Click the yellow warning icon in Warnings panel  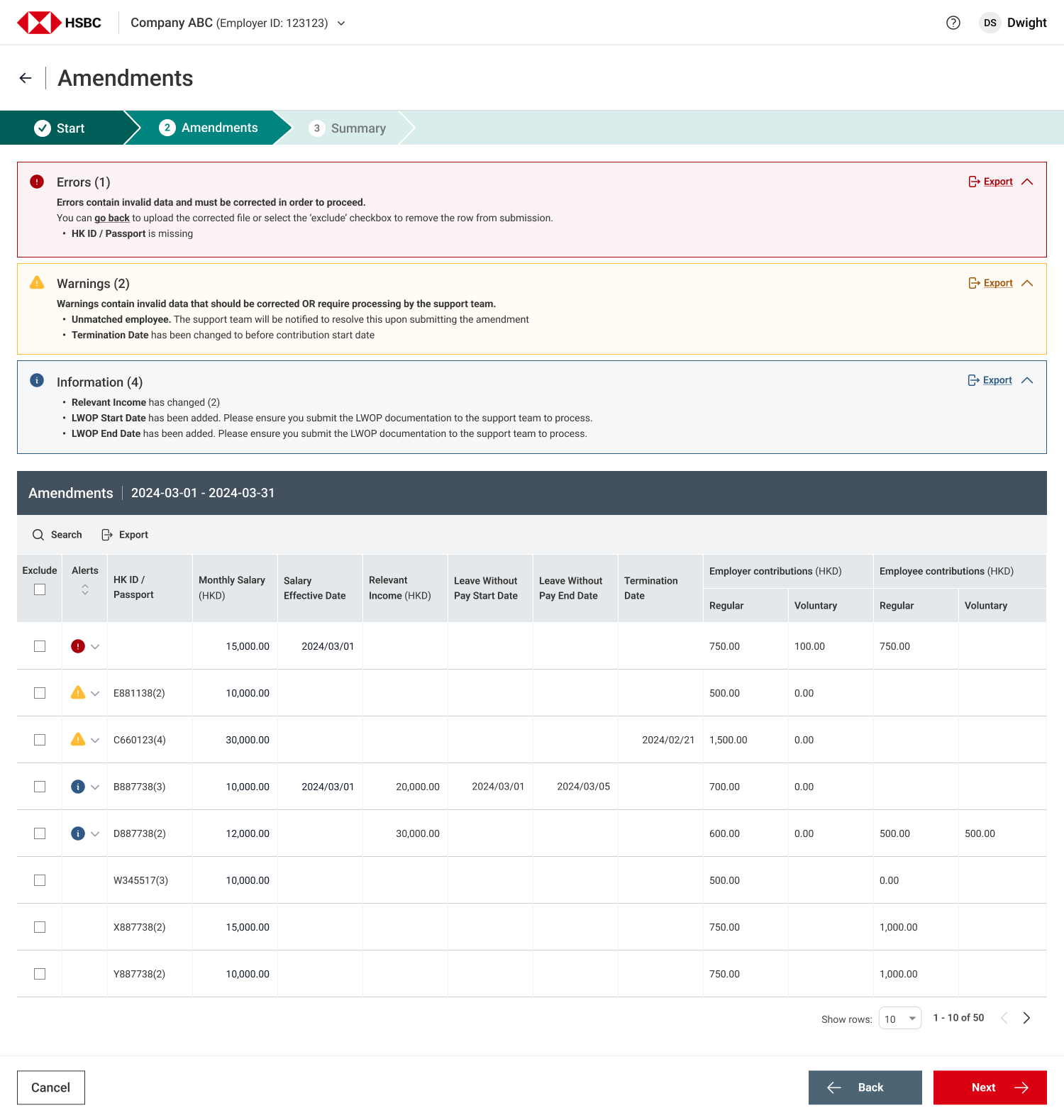tap(37, 282)
